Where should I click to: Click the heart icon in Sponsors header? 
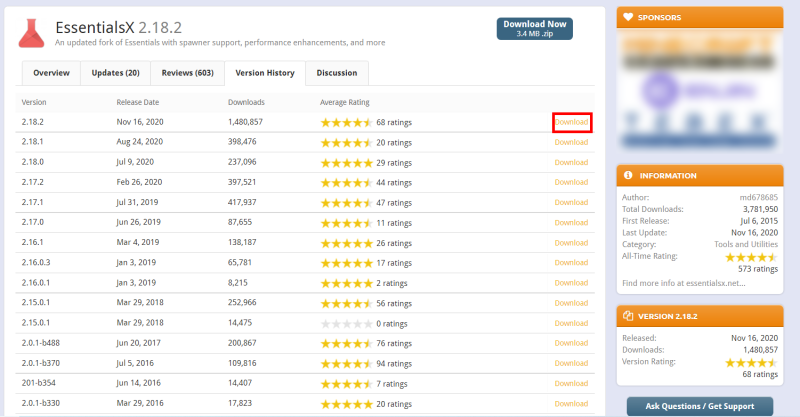(x=628, y=17)
